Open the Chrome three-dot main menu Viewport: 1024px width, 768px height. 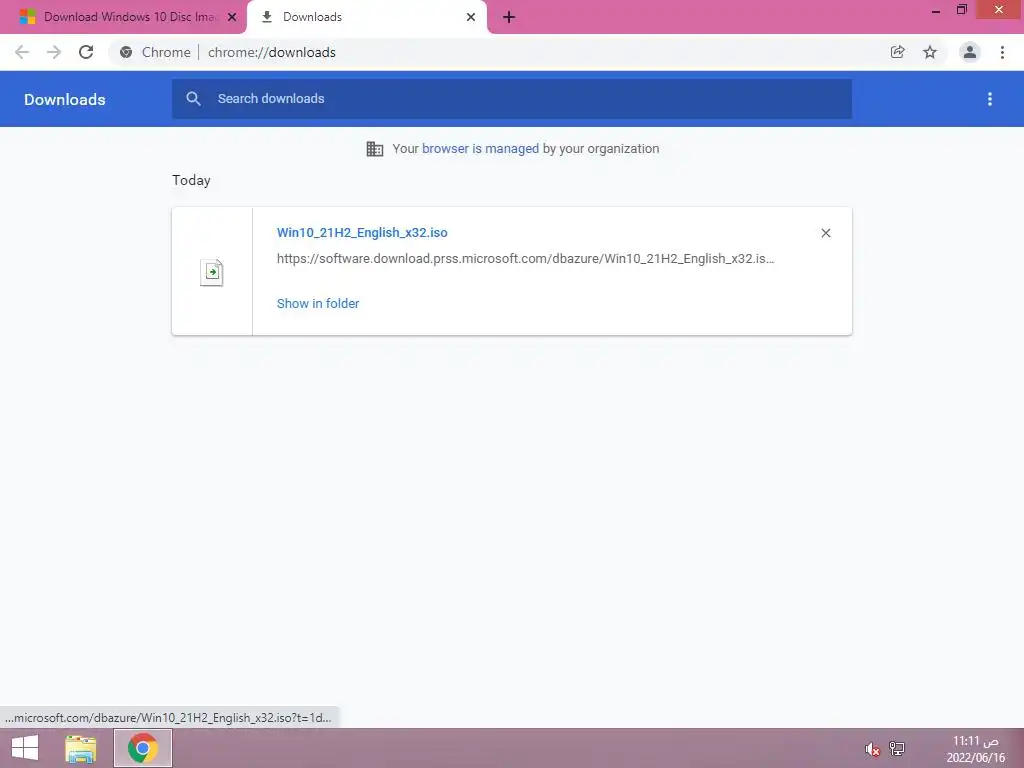(1002, 52)
